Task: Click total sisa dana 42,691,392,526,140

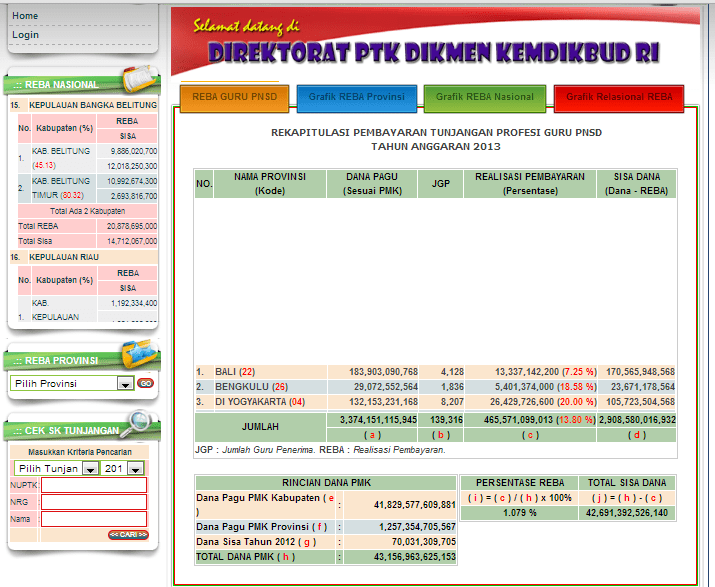Action: (x=627, y=513)
